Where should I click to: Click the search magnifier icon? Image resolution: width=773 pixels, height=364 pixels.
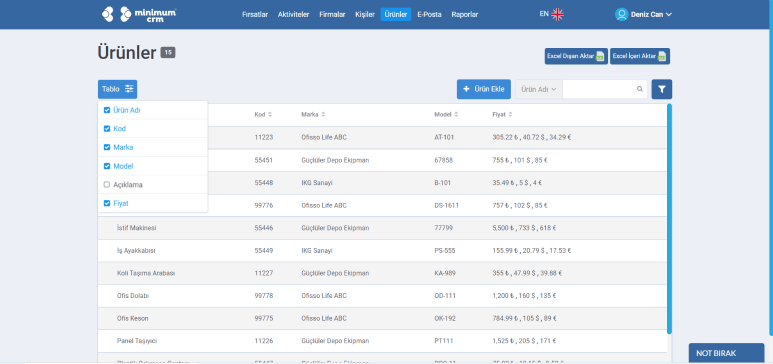640,89
